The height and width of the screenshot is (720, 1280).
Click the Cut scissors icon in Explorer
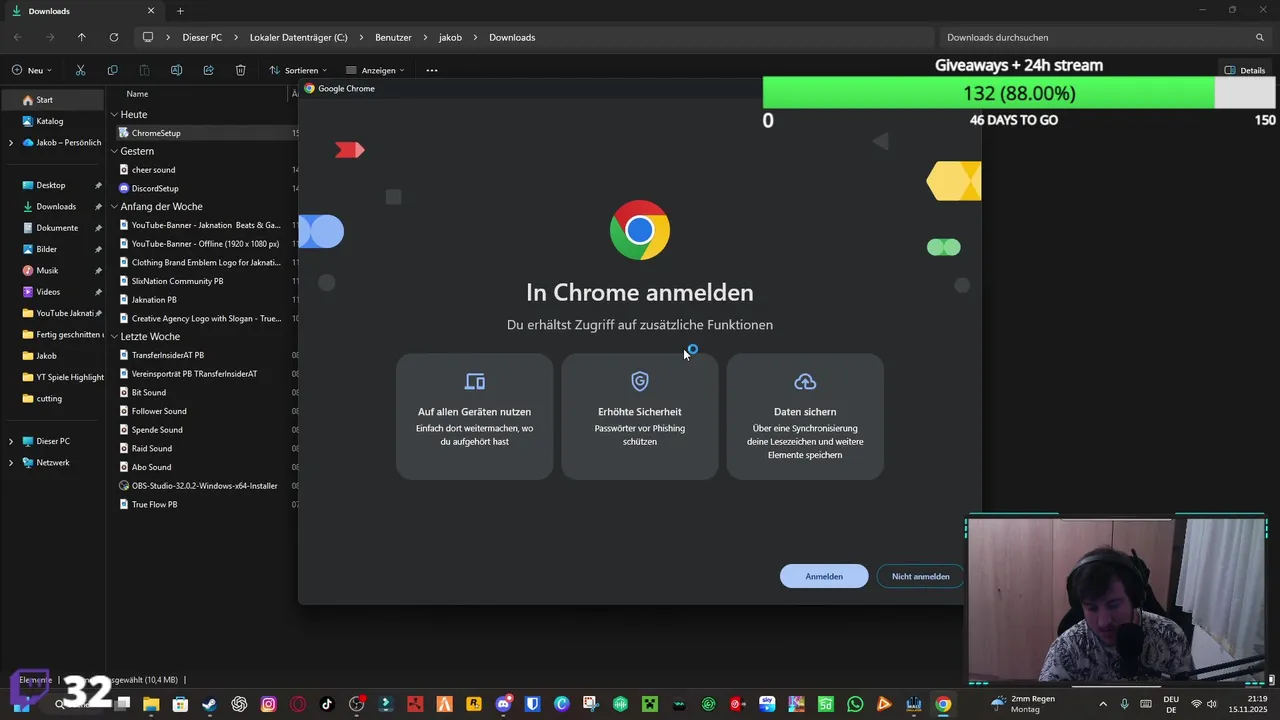pos(80,70)
